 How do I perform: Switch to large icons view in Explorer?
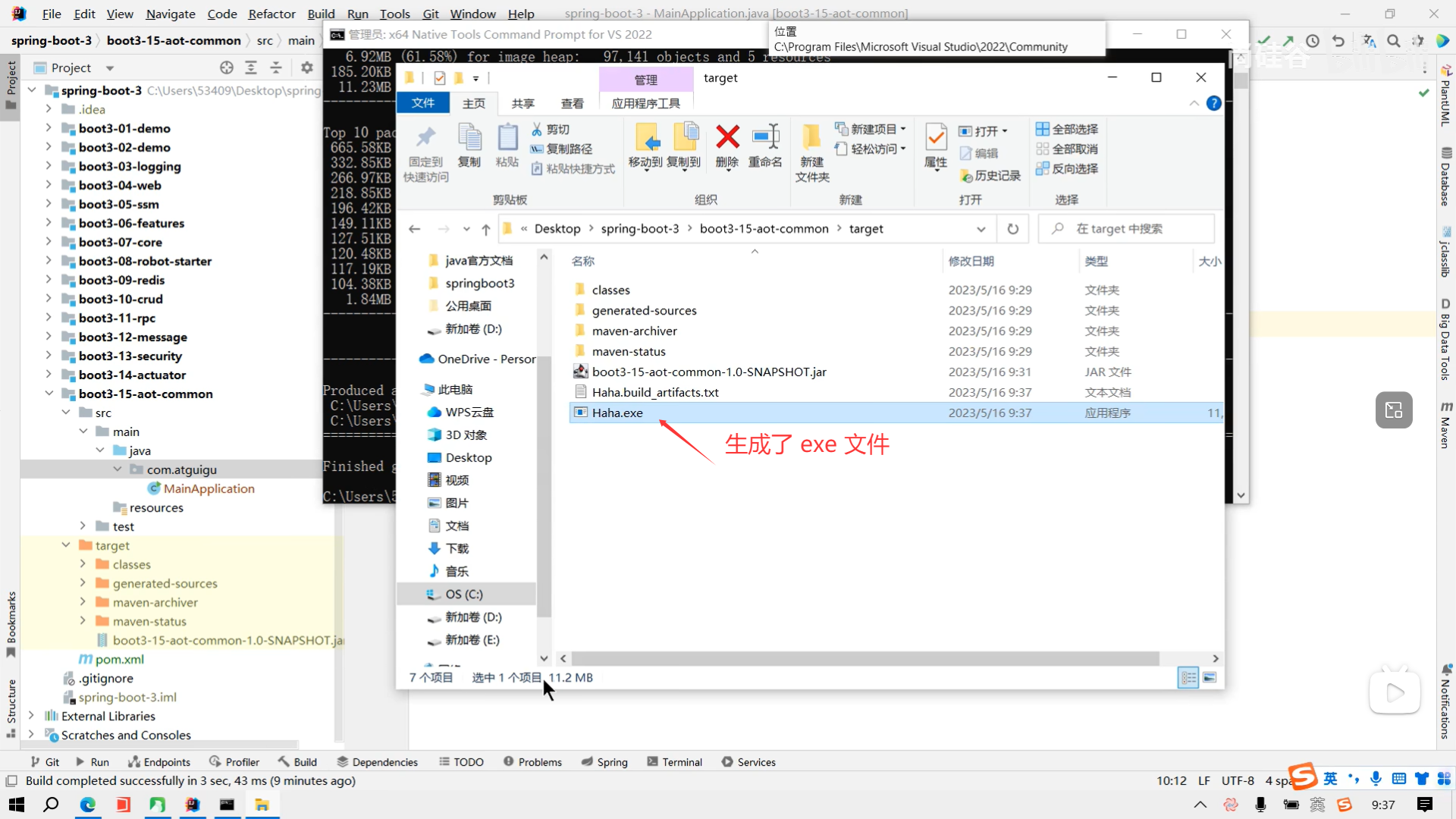1210,677
